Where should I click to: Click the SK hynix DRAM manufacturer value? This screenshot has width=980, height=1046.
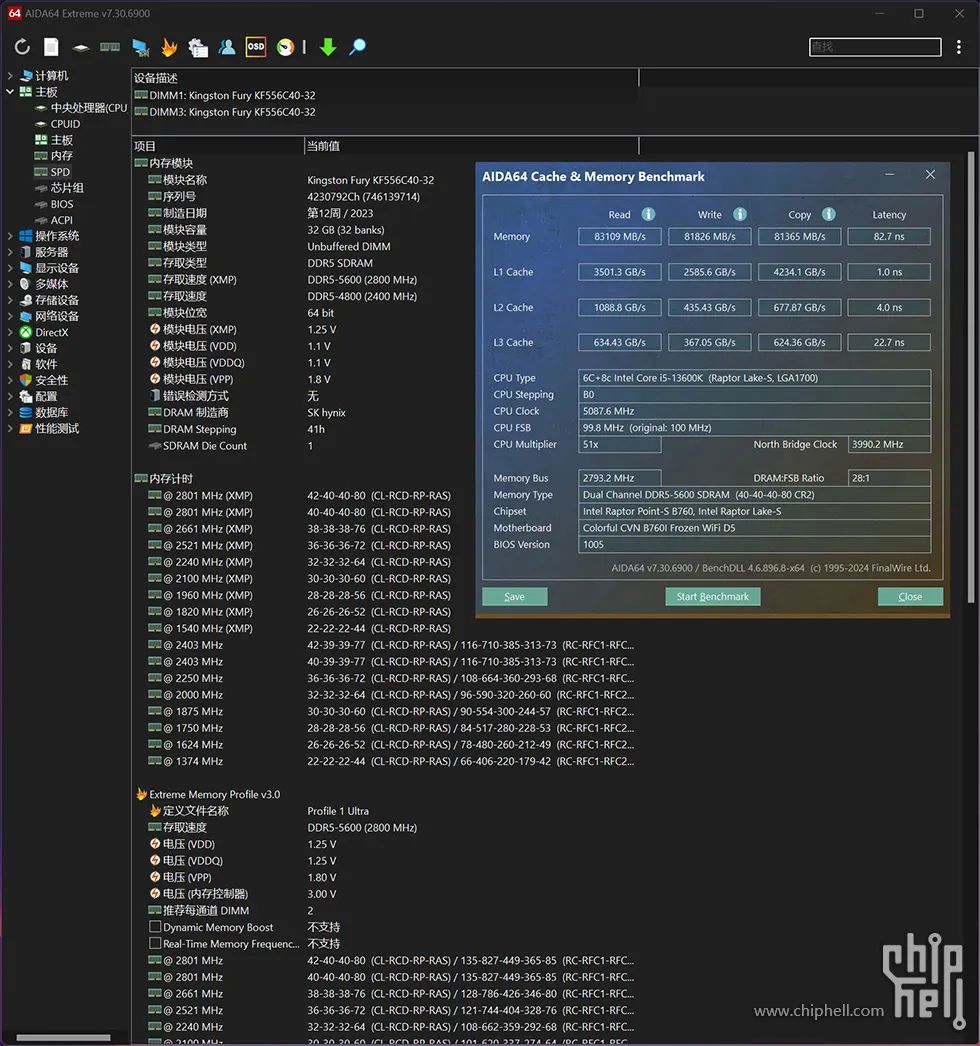click(x=326, y=413)
